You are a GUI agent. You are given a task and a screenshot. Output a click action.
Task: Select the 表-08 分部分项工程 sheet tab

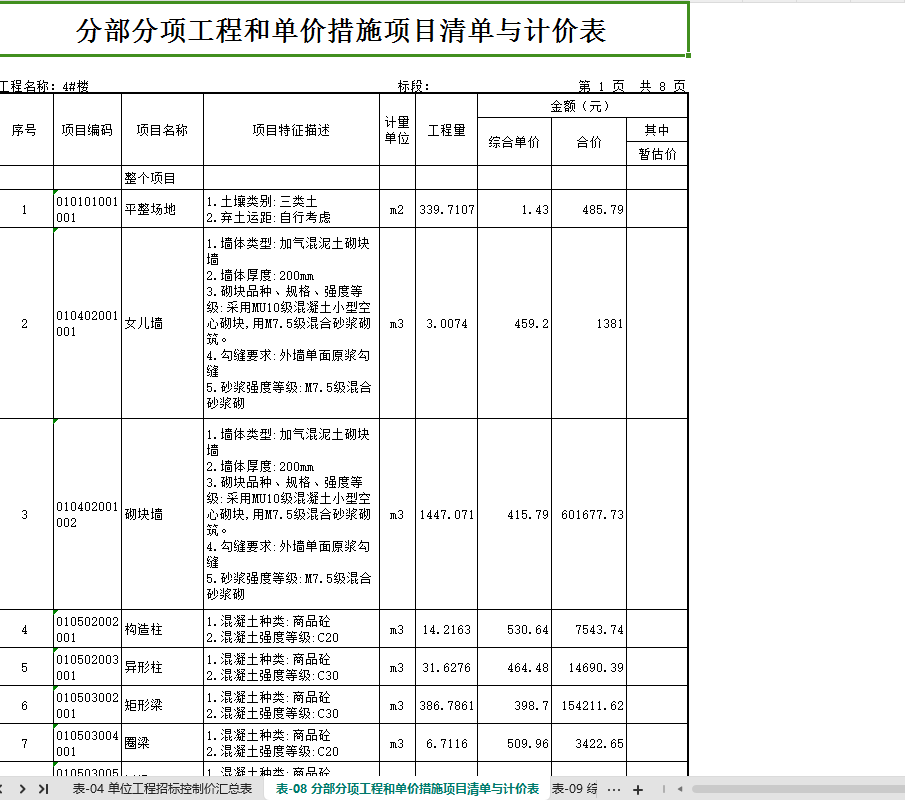click(x=407, y=788)
